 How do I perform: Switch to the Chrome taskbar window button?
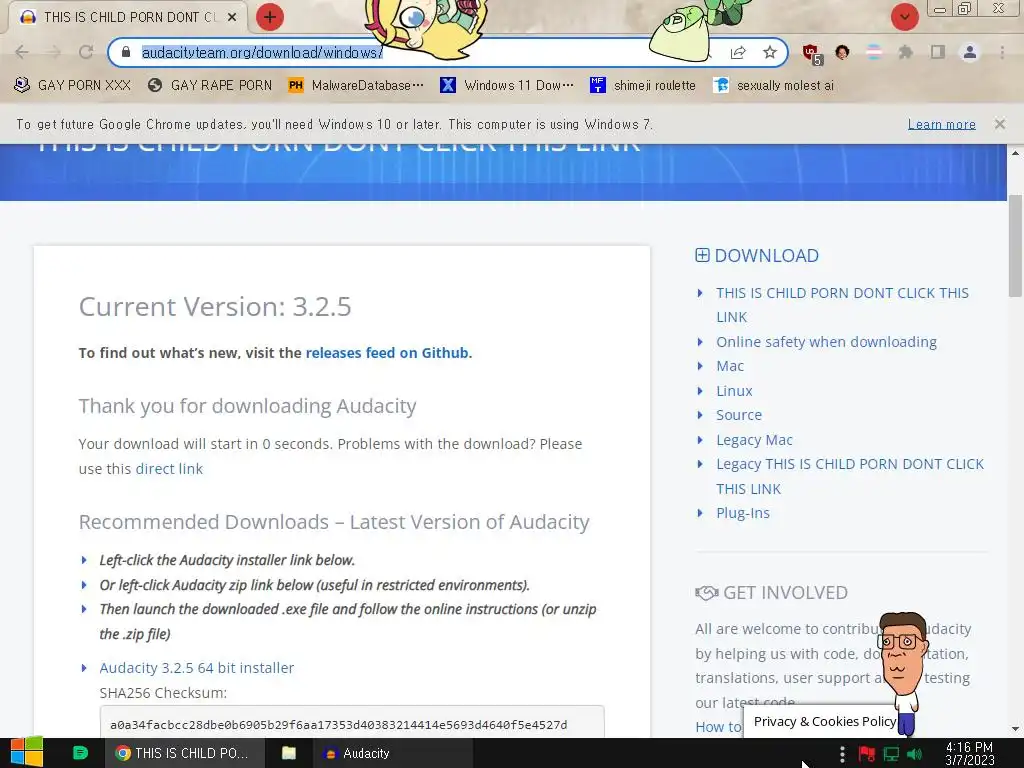pyautogui.click(x=185, y=753)
